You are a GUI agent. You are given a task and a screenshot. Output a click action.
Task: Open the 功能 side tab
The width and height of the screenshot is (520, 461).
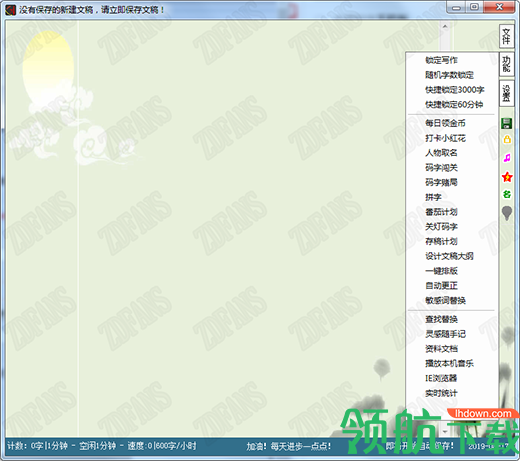click(x=506, y=64)
